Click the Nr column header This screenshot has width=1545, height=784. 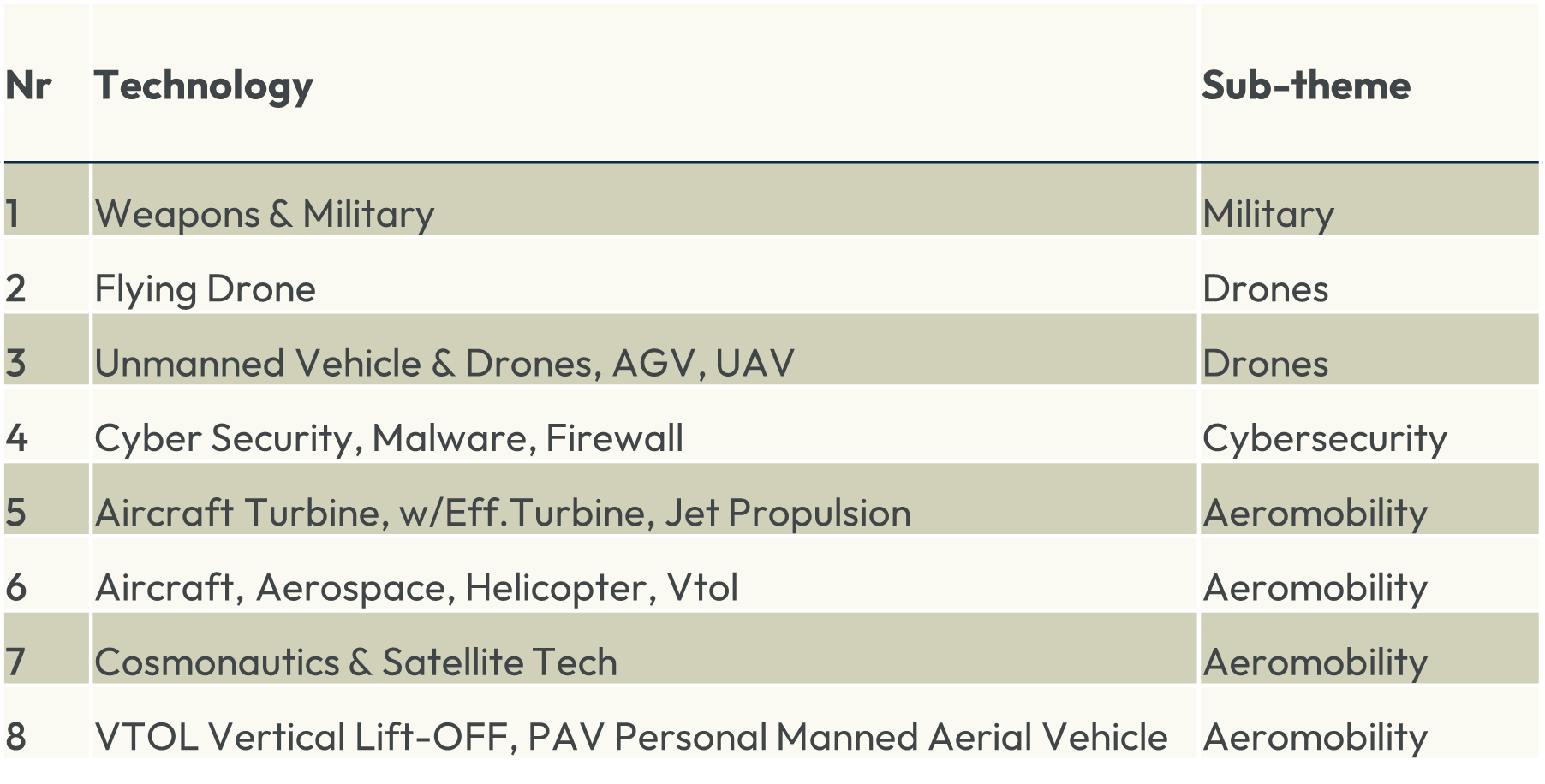(28, 86)
